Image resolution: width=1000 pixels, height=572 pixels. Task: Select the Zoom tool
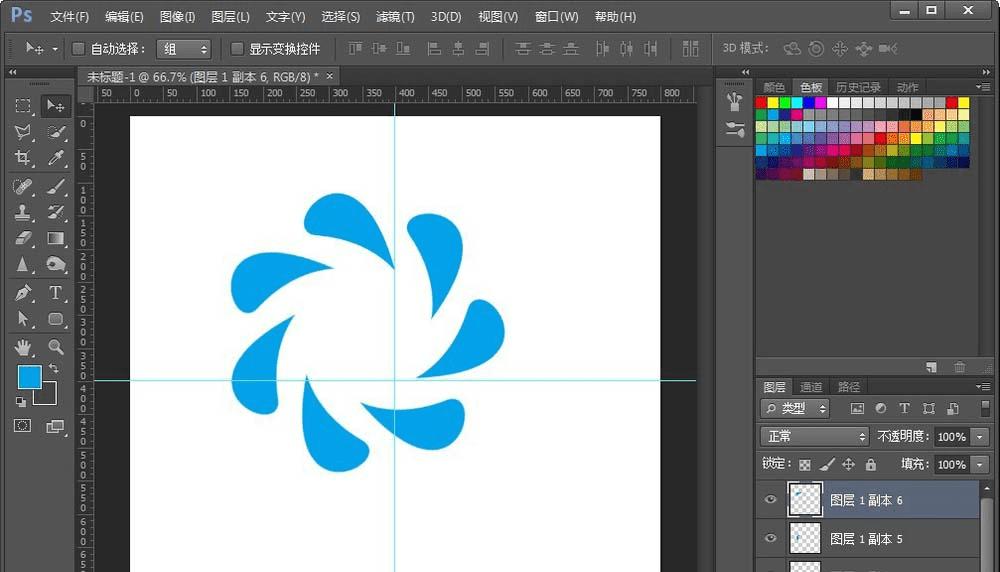pos(55,347)
